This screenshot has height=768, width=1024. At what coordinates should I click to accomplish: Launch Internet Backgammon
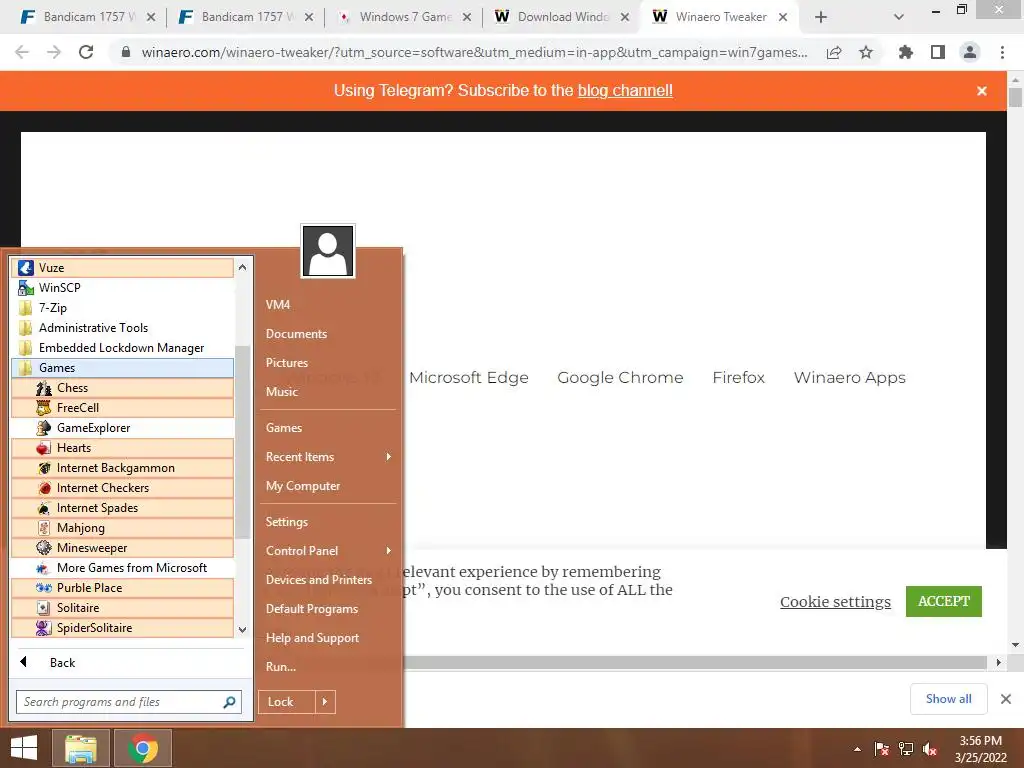tap(122, 468)
